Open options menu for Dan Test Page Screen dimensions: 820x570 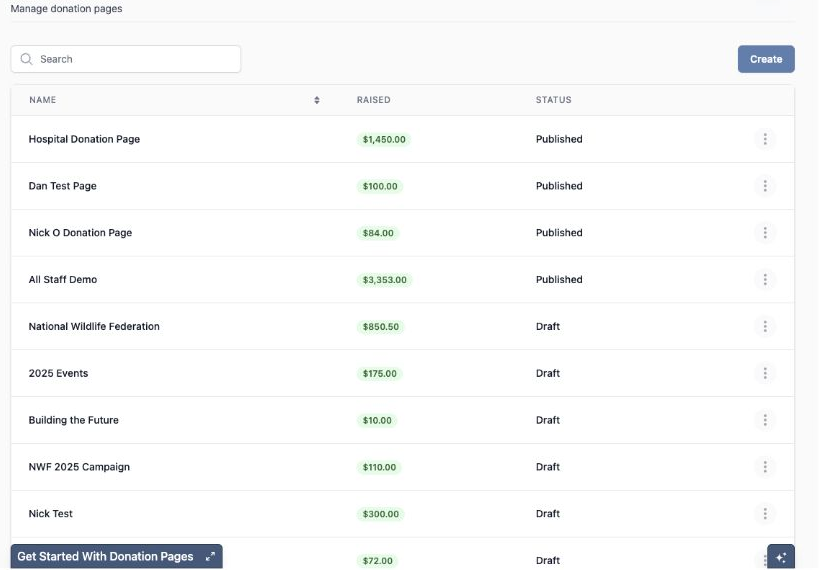[765, 186]
